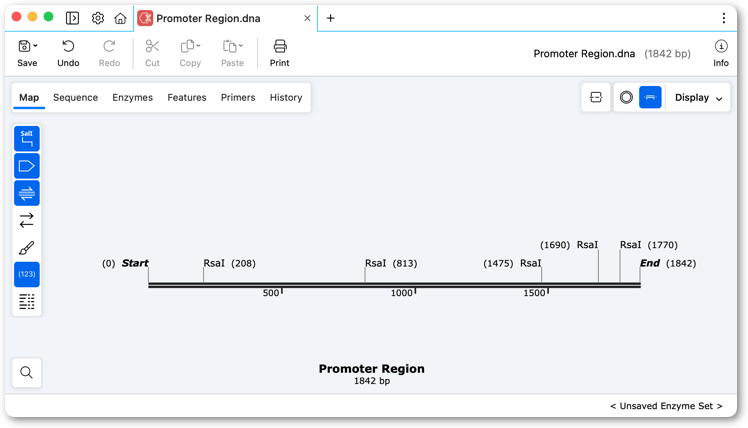Open the Save dropdown arrow
The height and width of the screenshot is (428, 748).
[35, 46]
